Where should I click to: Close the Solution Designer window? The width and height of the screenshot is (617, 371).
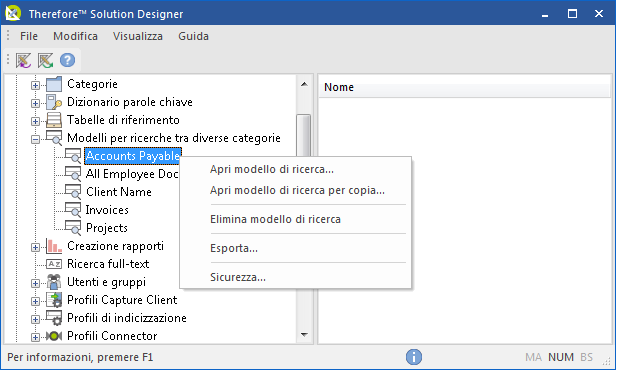tap(599, 14)
